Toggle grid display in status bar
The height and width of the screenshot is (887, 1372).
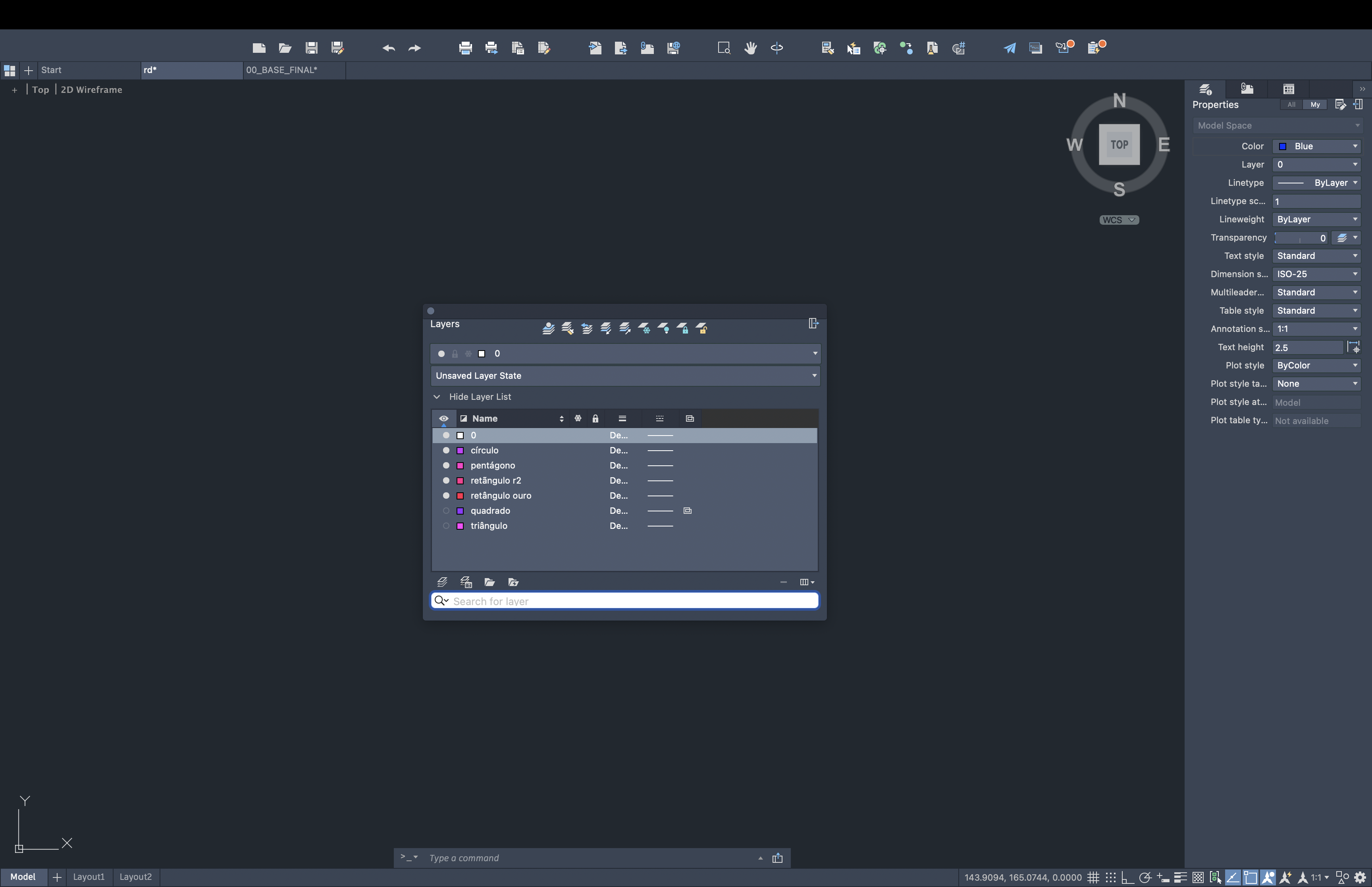coord(1093,877)
